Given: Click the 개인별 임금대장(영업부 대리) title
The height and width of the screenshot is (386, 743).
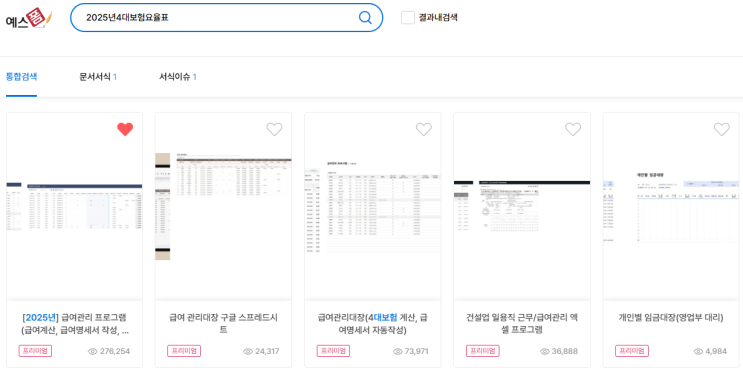Looking at the screenshot, I should [671, 317].
